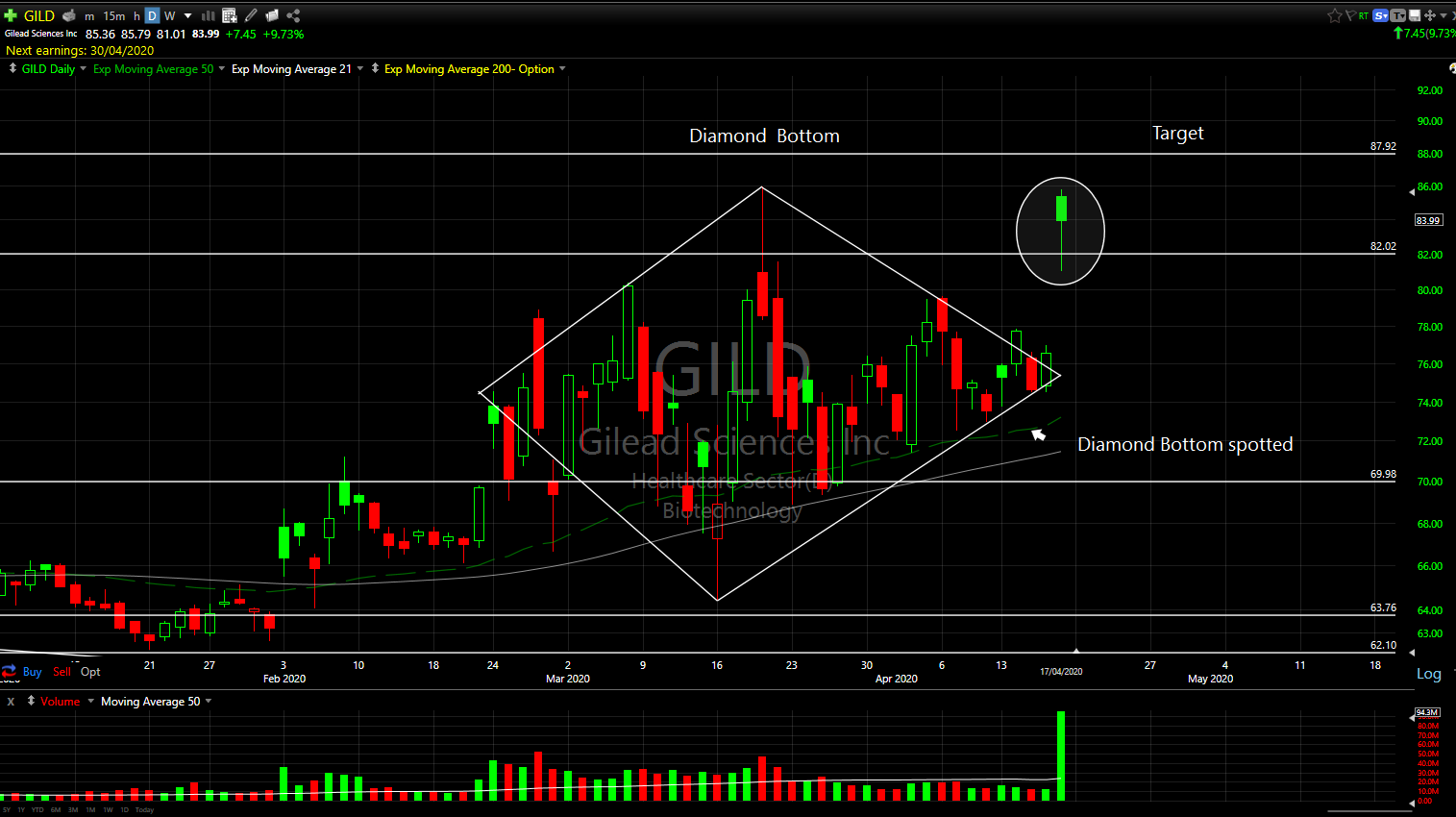This screenshot has height=817, width=1456.
Task: Expand the GILD Daily dropdown arrow
Action: click(83, 68)
